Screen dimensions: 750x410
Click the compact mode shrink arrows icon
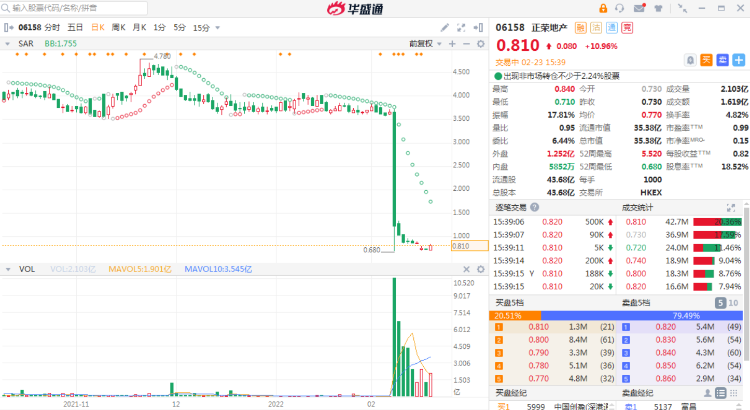(x=683, y=8)
